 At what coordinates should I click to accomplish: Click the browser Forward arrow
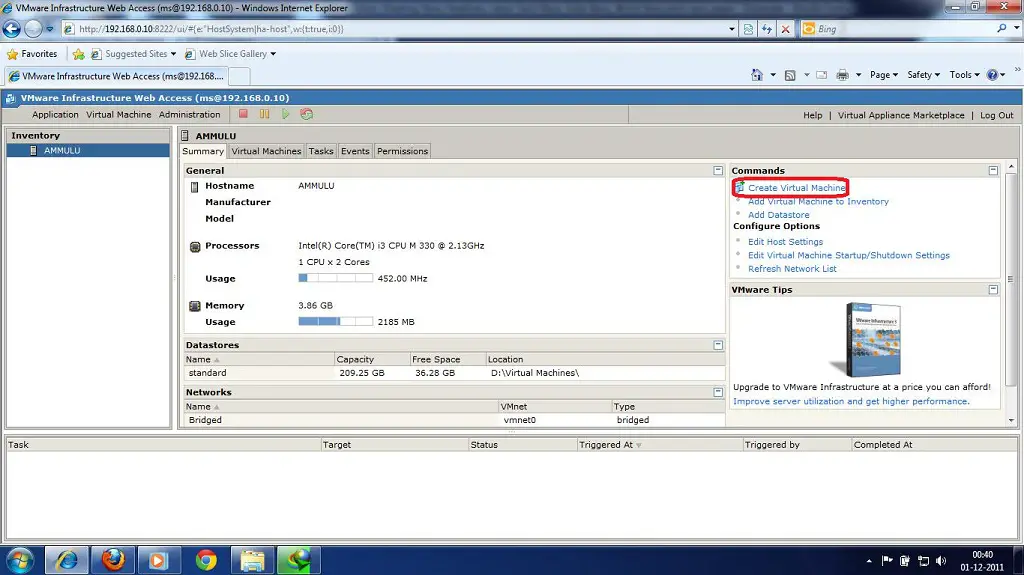[x=33, y=29]
